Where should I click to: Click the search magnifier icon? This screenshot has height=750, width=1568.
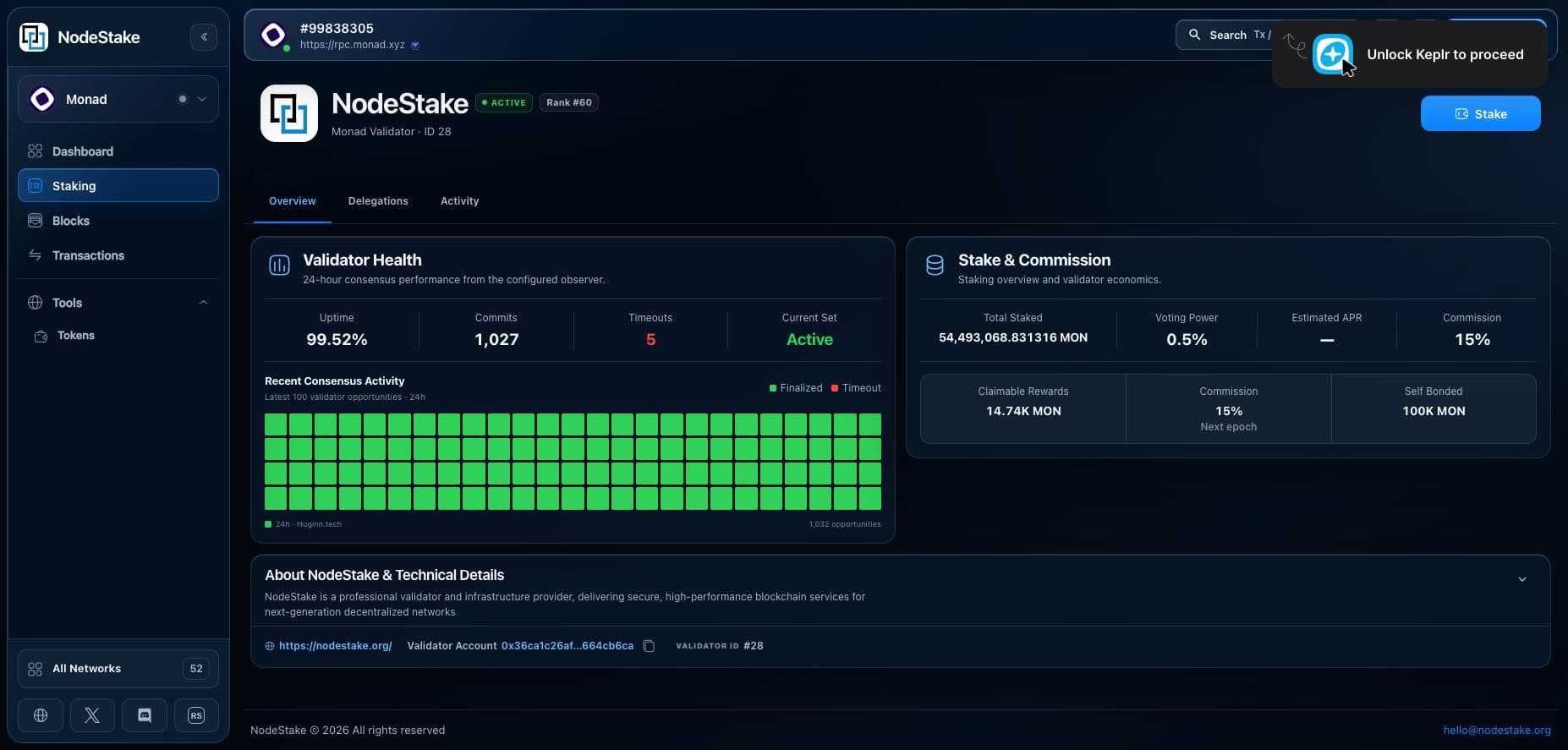(x=1195, y=35)
